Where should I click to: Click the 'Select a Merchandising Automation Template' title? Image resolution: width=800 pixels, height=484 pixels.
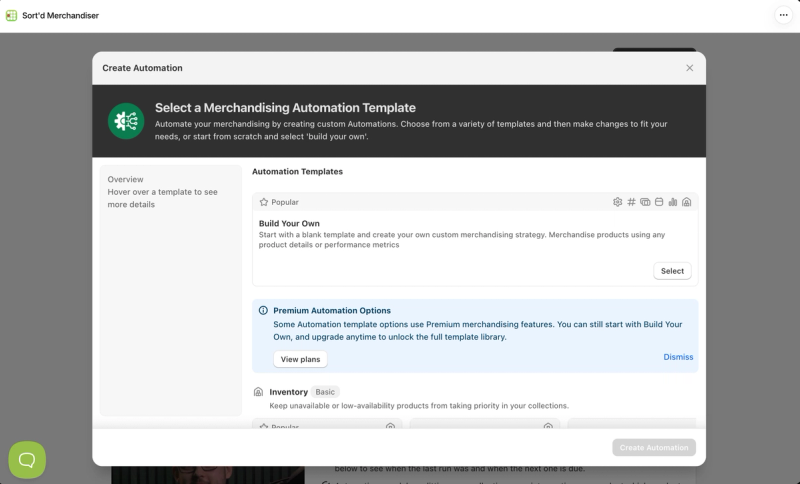point(285,108)
